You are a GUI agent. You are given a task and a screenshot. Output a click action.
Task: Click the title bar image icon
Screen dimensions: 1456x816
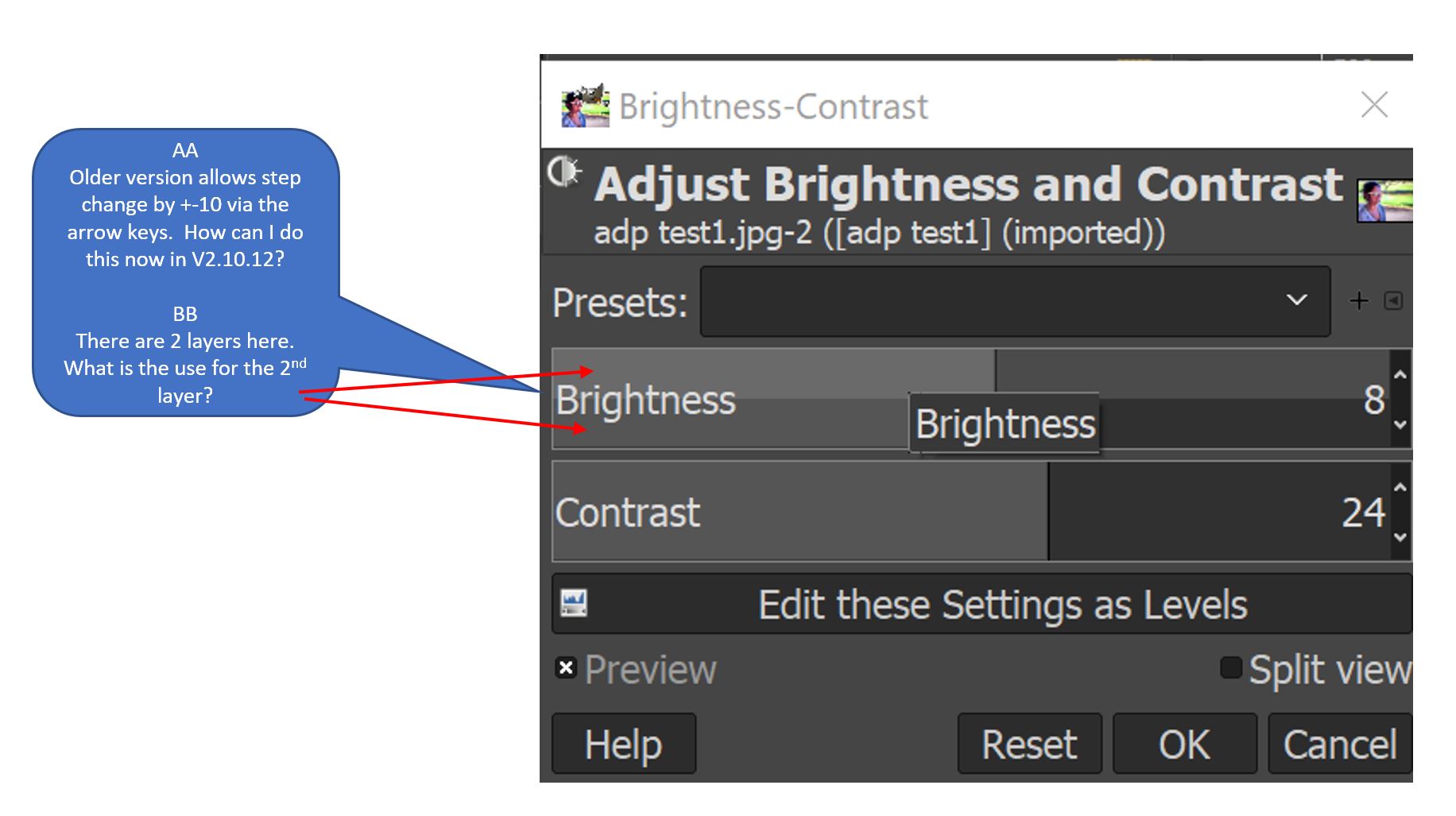pyautogui.click(x=585, y=106)
